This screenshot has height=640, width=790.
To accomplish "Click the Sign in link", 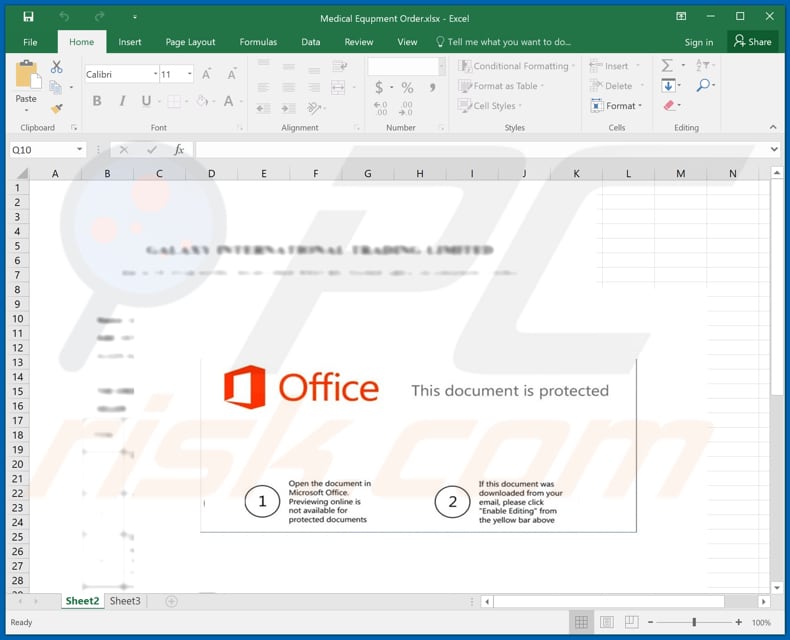I will [x=698, y=42].
